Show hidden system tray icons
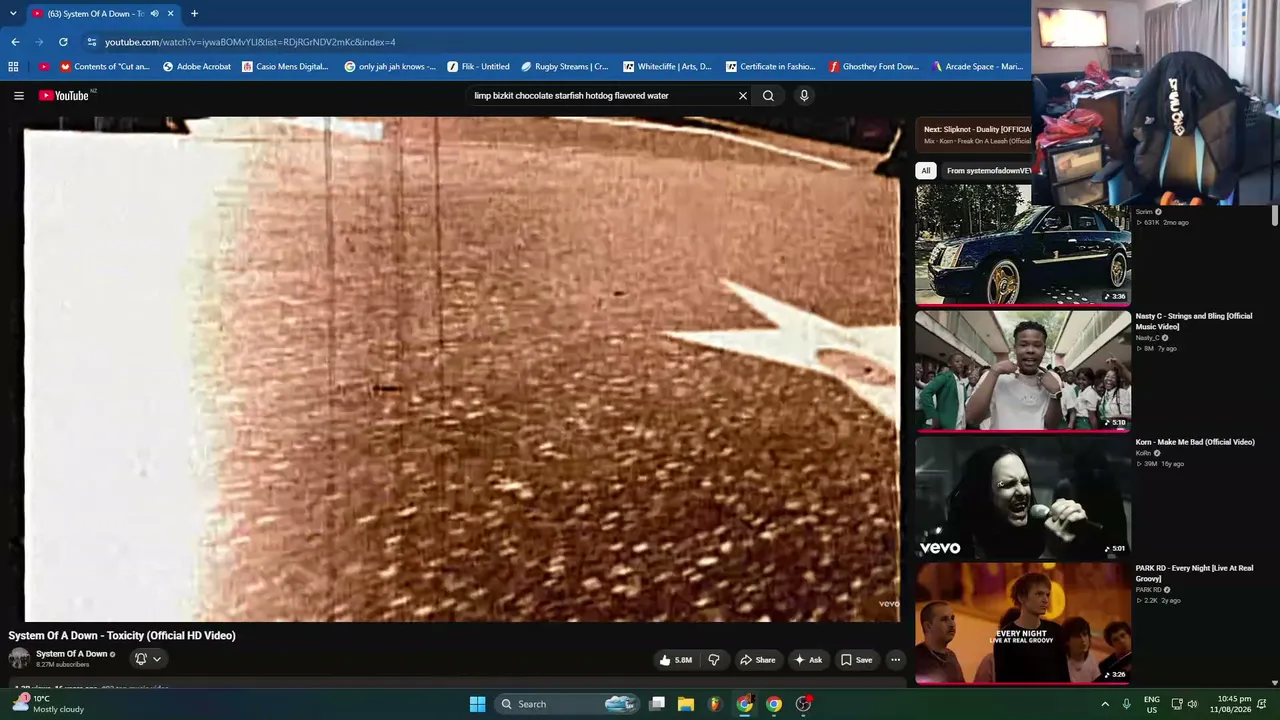 (1104, 704)
